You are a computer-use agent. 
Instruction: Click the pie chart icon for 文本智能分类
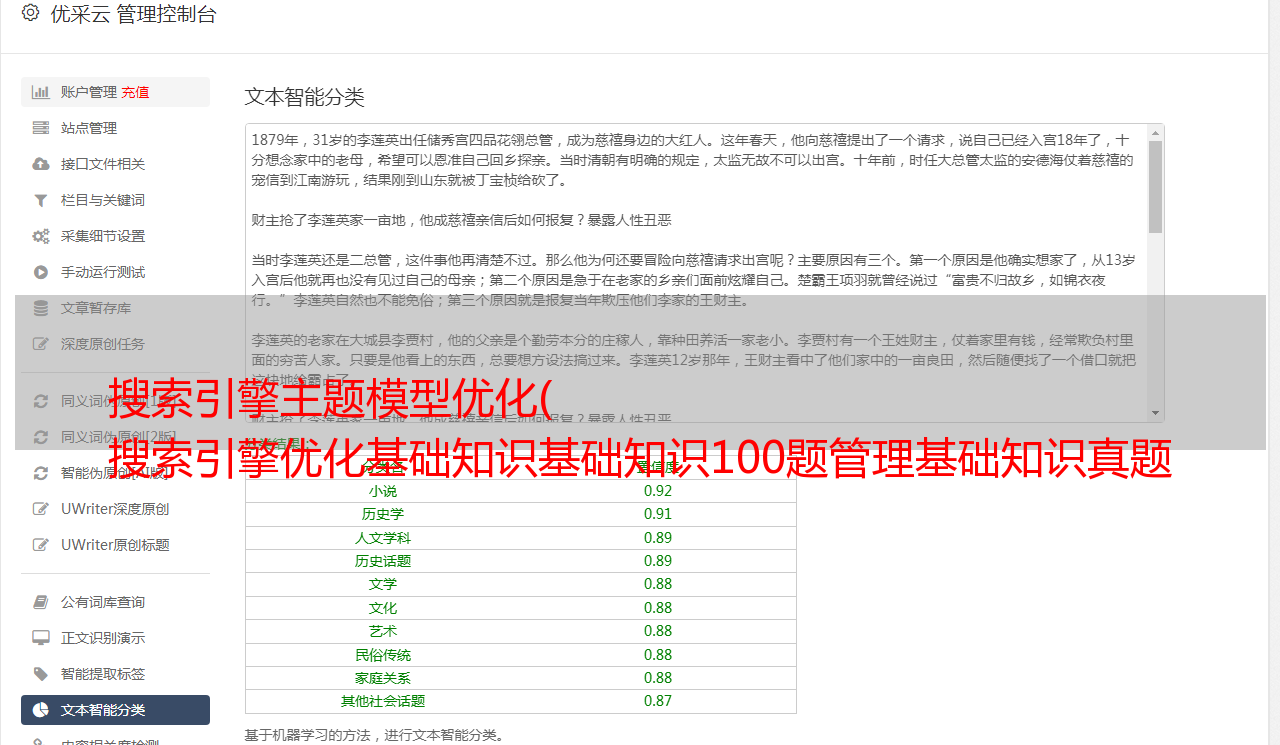click(41, 710)
